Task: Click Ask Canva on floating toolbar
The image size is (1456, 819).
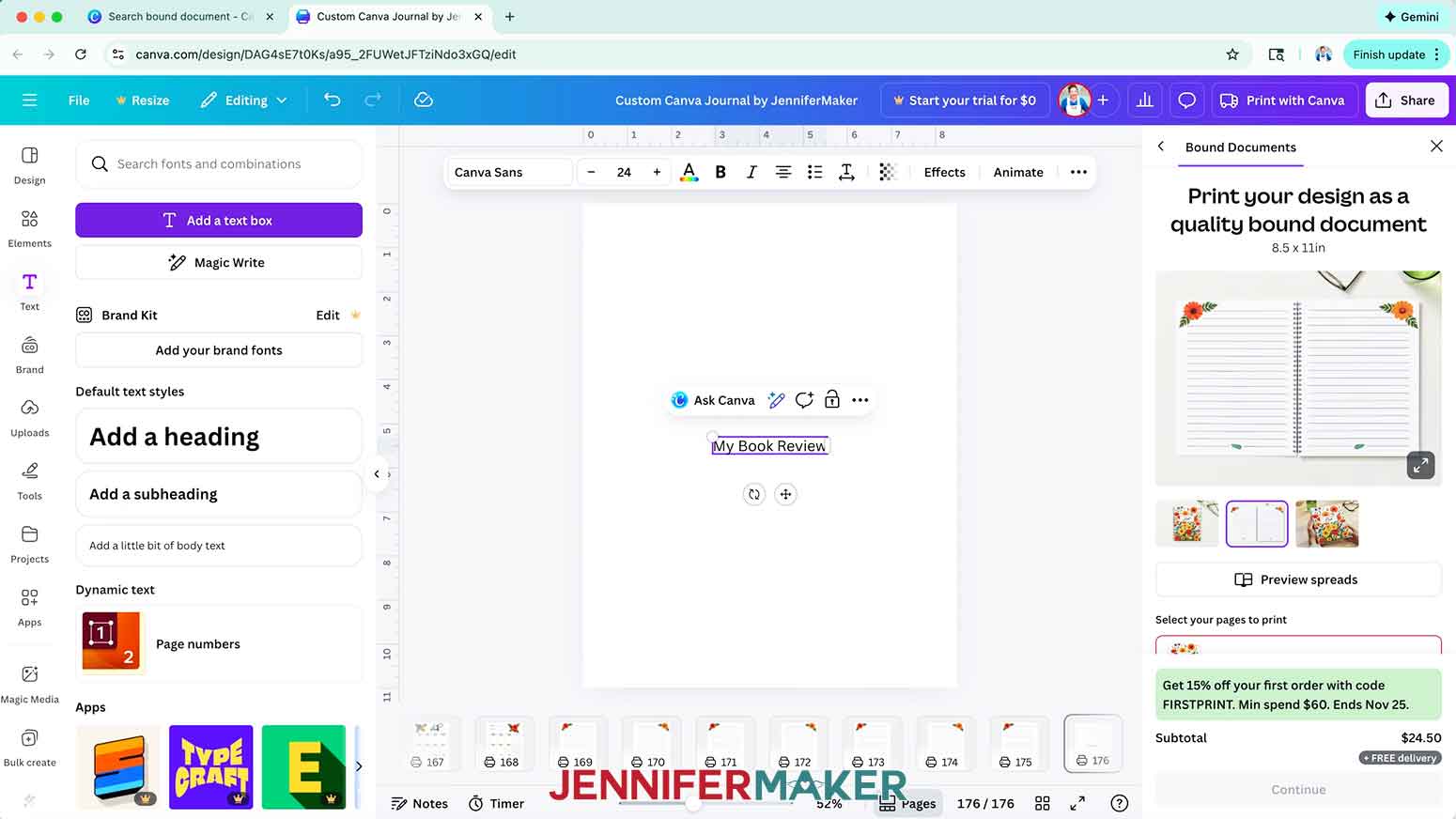Action: 713,400
